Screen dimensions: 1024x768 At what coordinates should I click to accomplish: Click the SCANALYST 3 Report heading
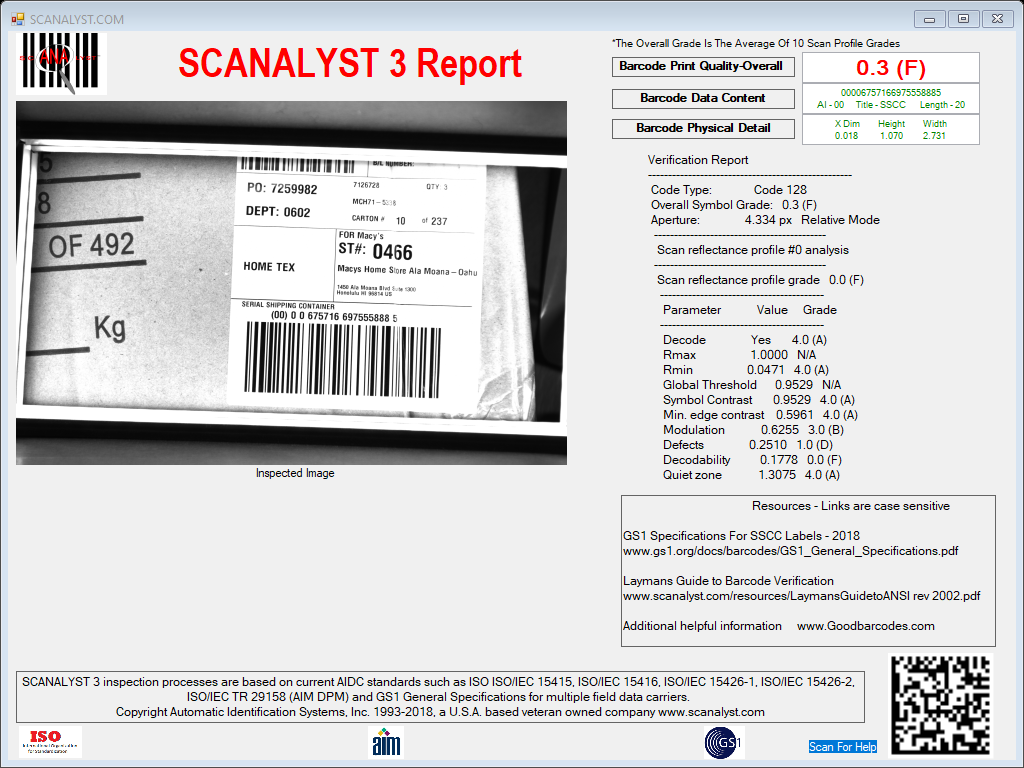click(350, 63)
